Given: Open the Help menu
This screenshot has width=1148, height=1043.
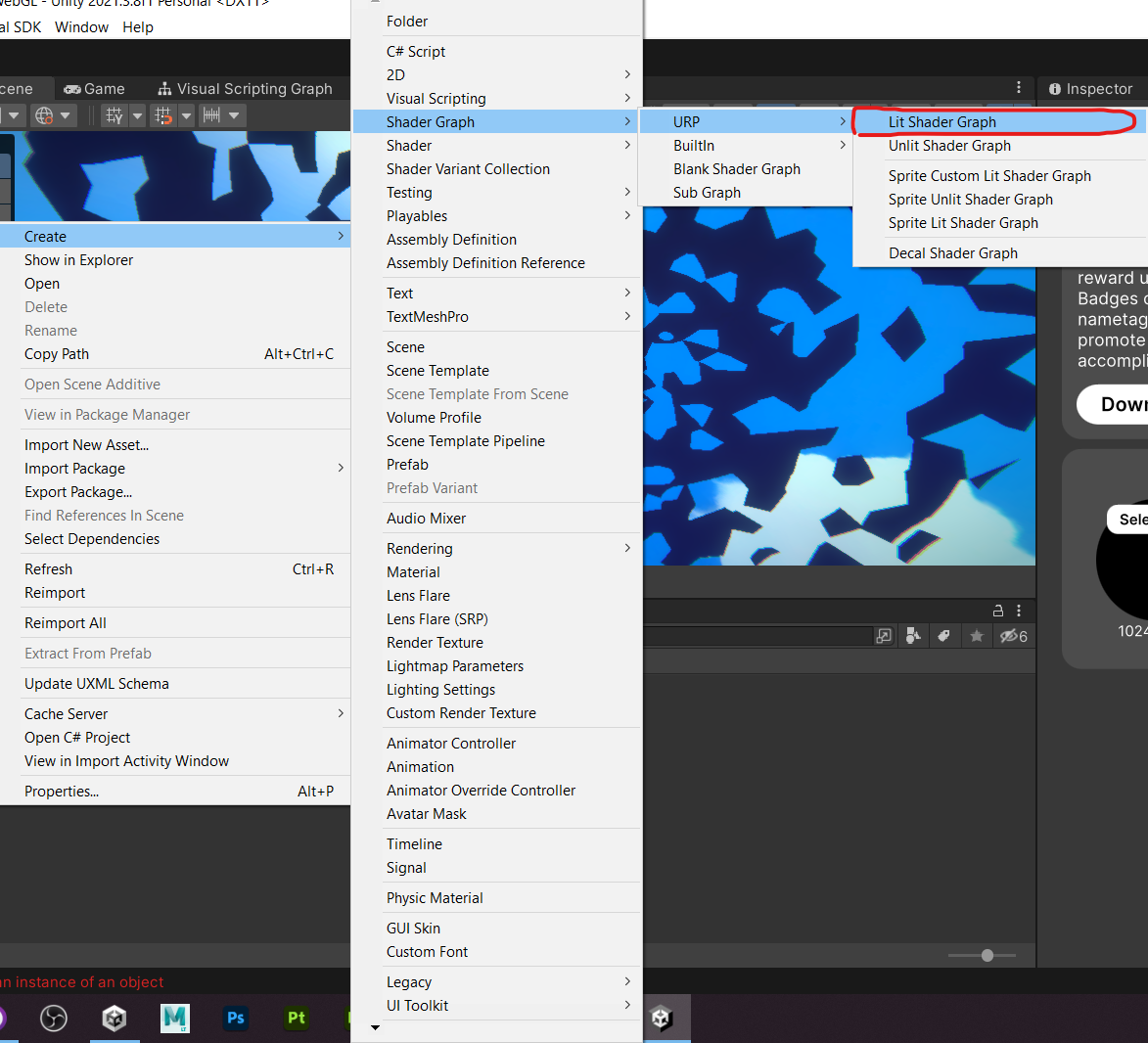Looking at the screenshot, I should click(138, 27).
